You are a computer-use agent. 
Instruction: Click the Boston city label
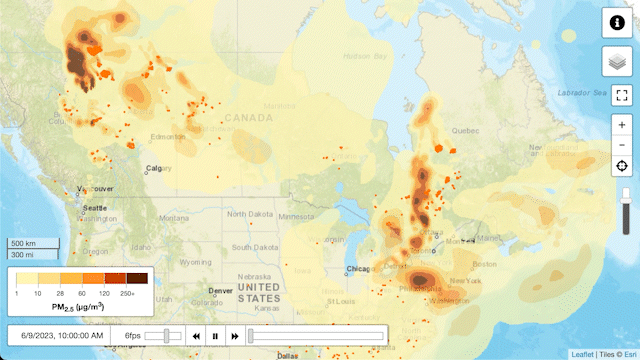[484, 264]
